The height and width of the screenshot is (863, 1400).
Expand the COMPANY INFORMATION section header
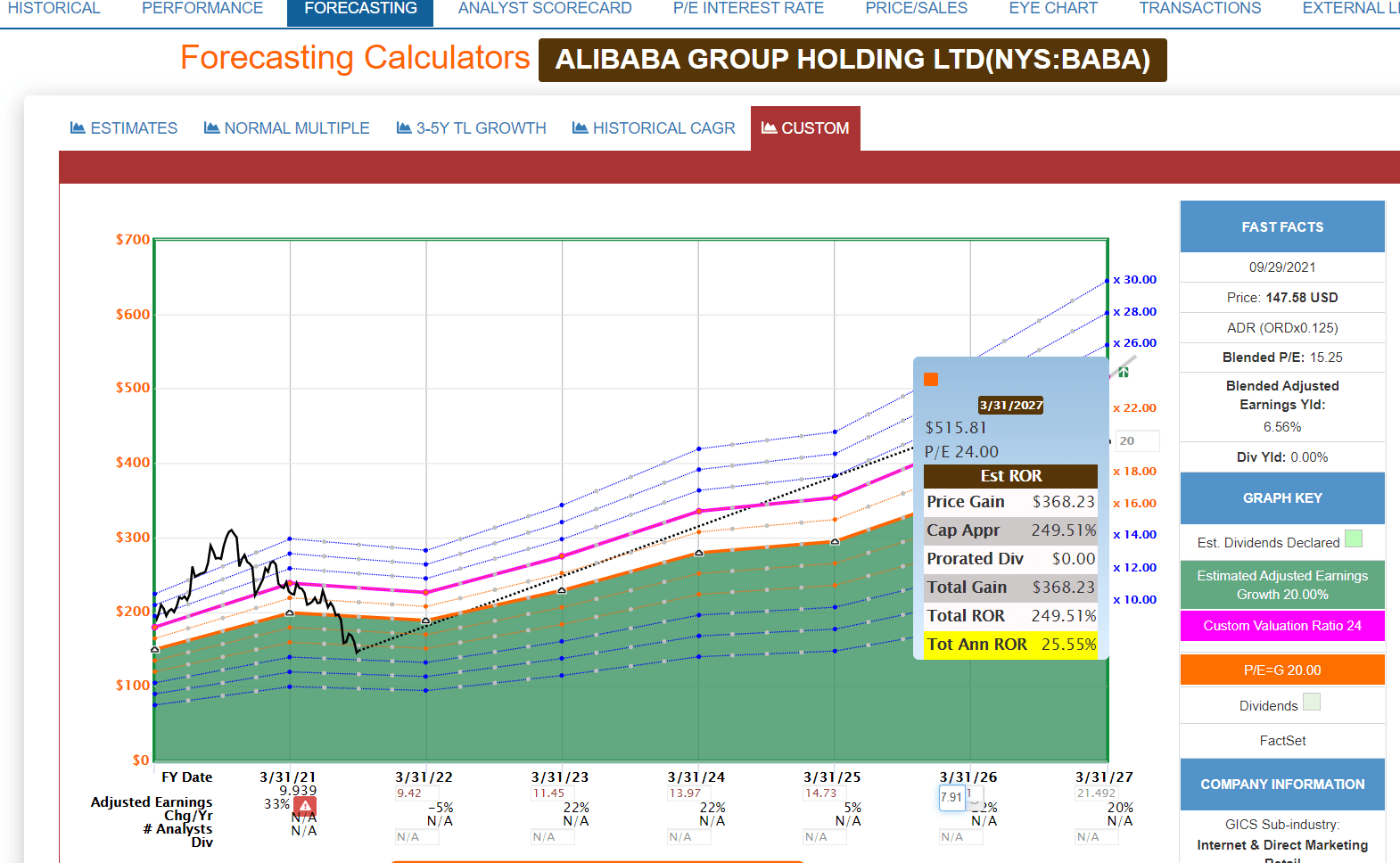coord(1282,785)
